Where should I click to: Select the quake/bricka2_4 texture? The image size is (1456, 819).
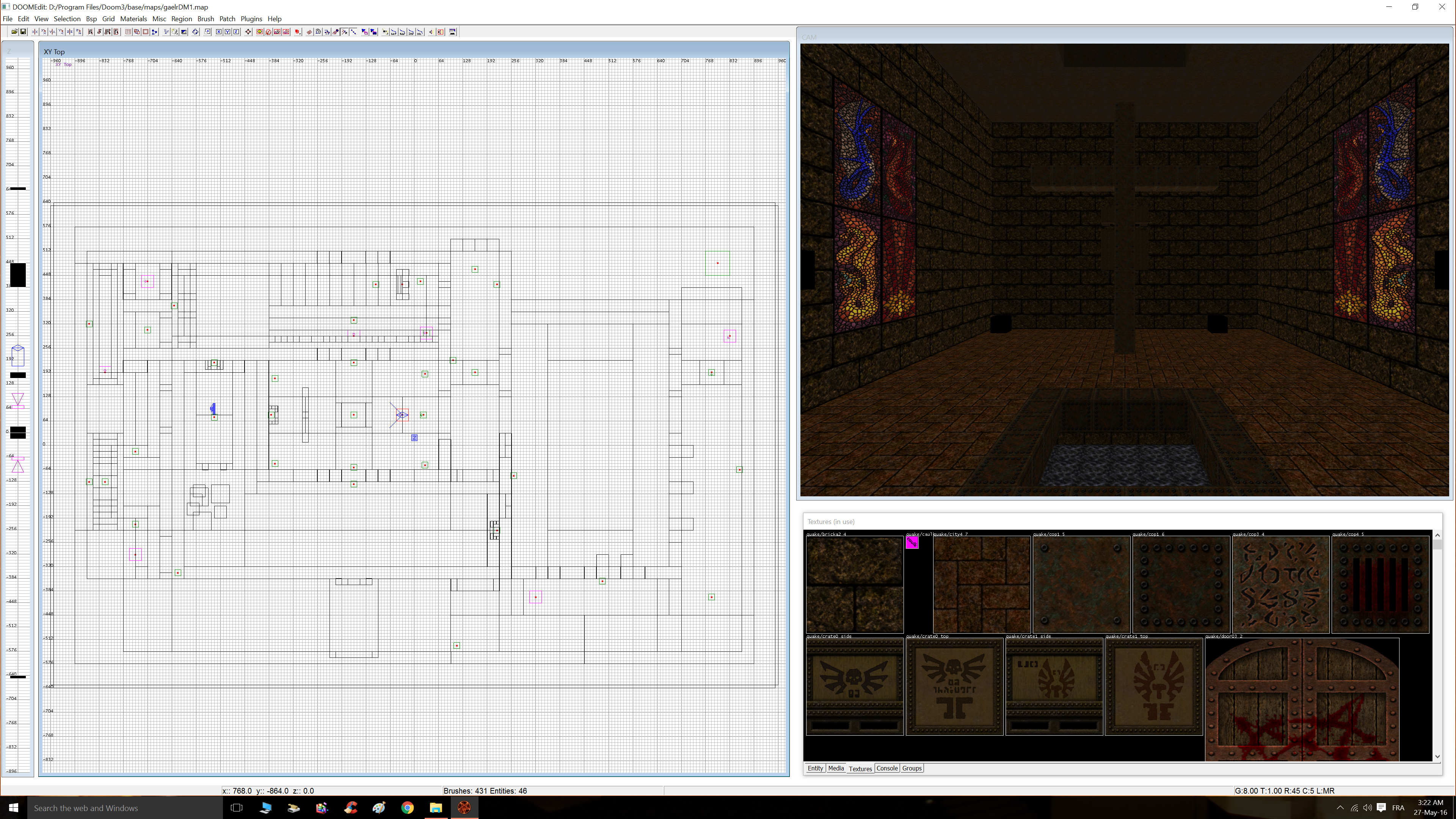tap(855, 584)
